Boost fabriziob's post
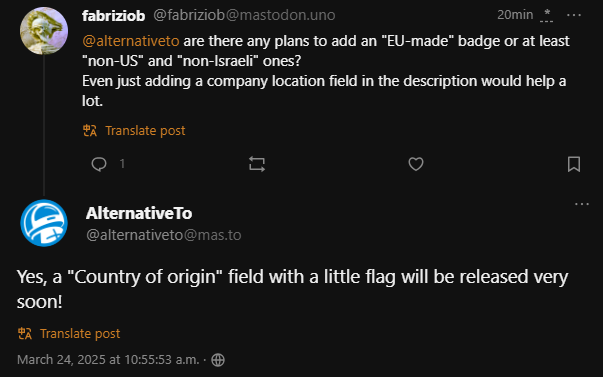603x377 pixels. tap(257, 164)
